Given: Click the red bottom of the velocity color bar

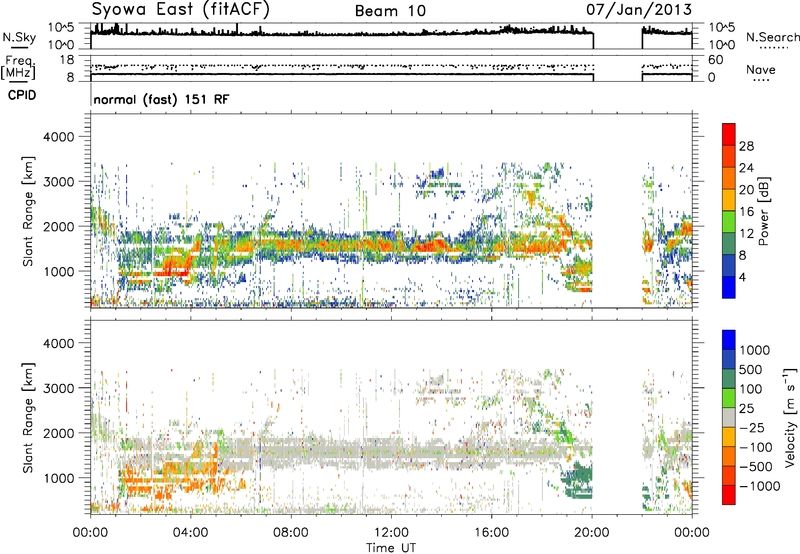Looking at the screenshot, I should 729,495.
